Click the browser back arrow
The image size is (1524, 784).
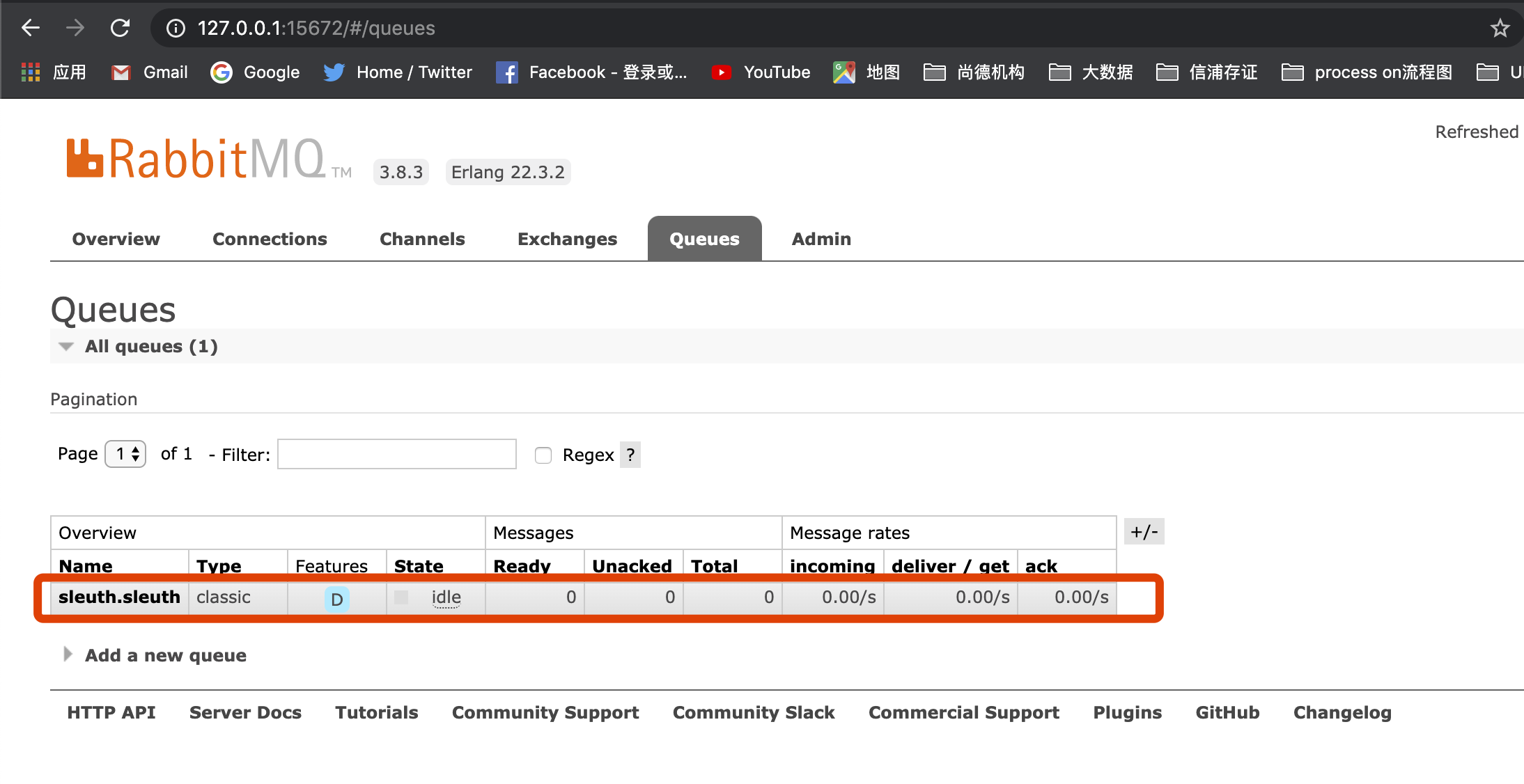[x=31, y=28]
